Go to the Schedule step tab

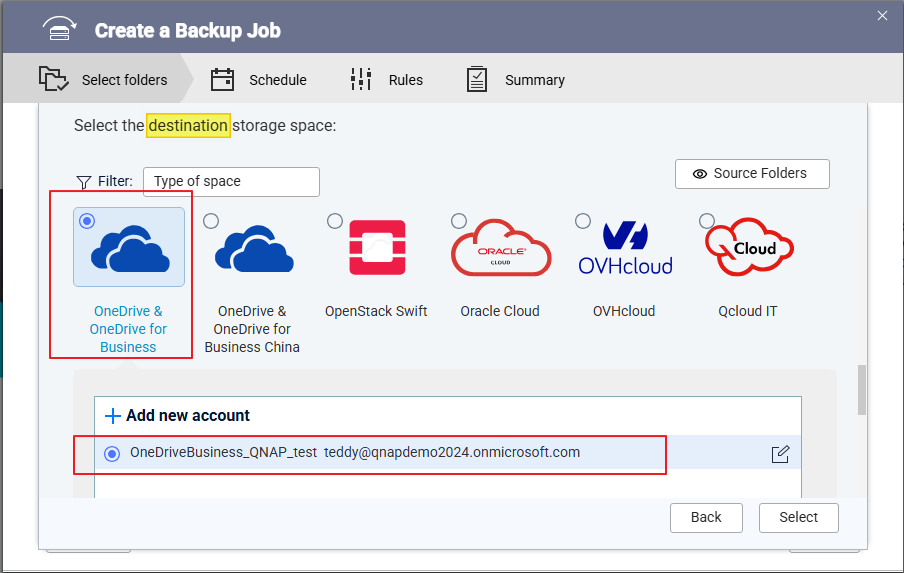(x=258, y=80)
